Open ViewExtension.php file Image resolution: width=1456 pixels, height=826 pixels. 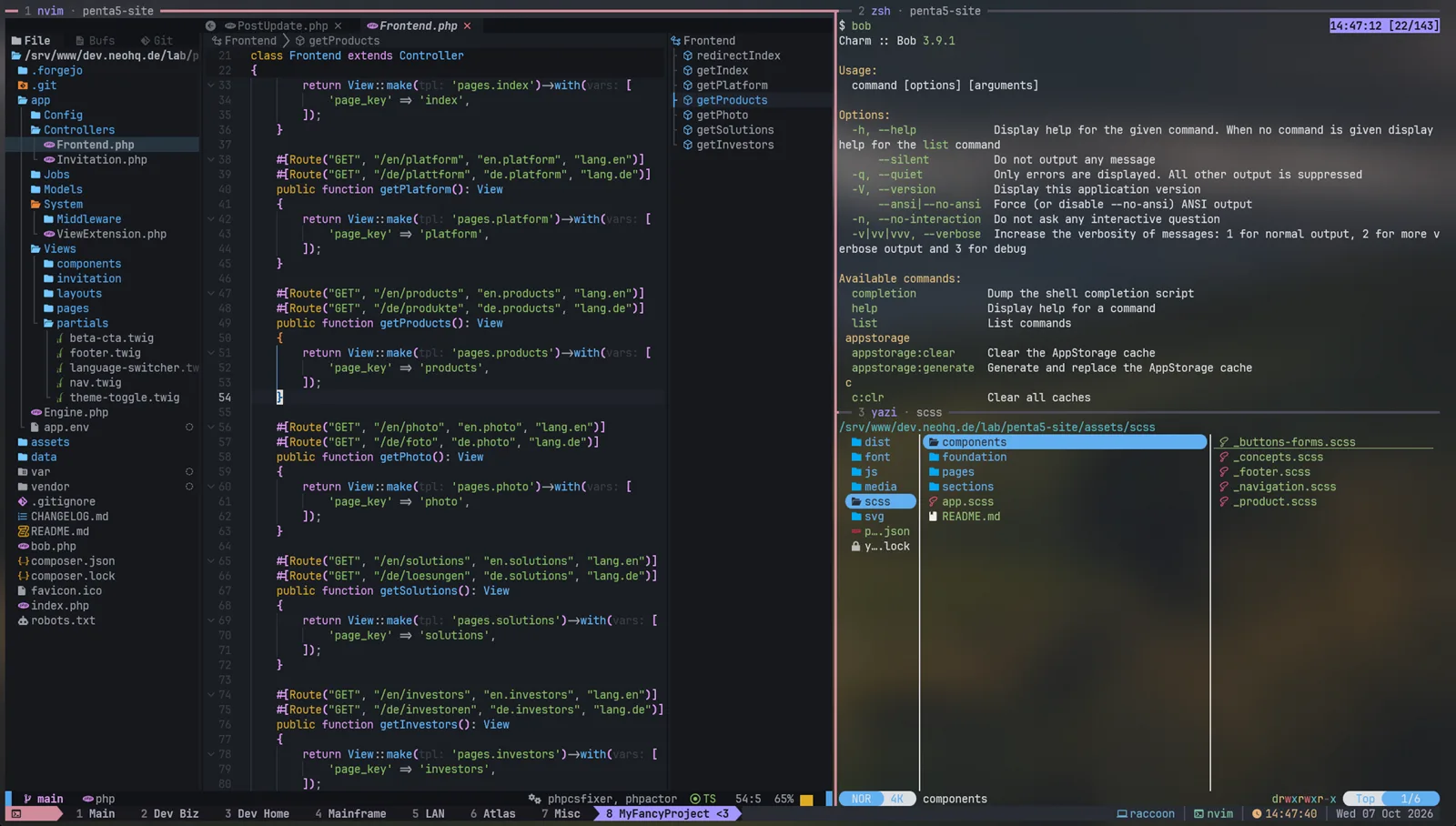pos(112,234)
